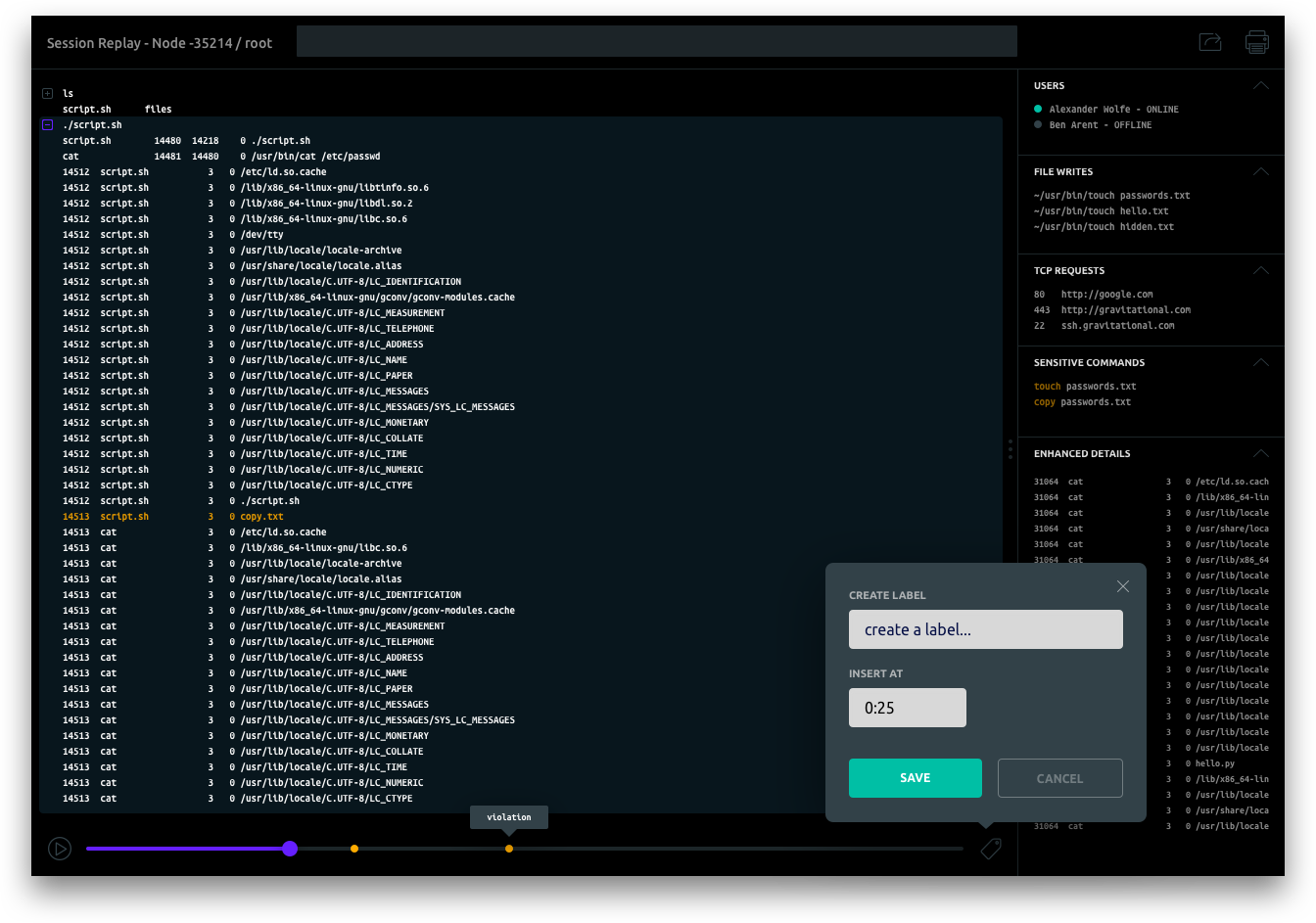This screenshot has height=923, width=1316.
Task: Close the Create Label dialog with X
Action: (x=1123, y=586)
